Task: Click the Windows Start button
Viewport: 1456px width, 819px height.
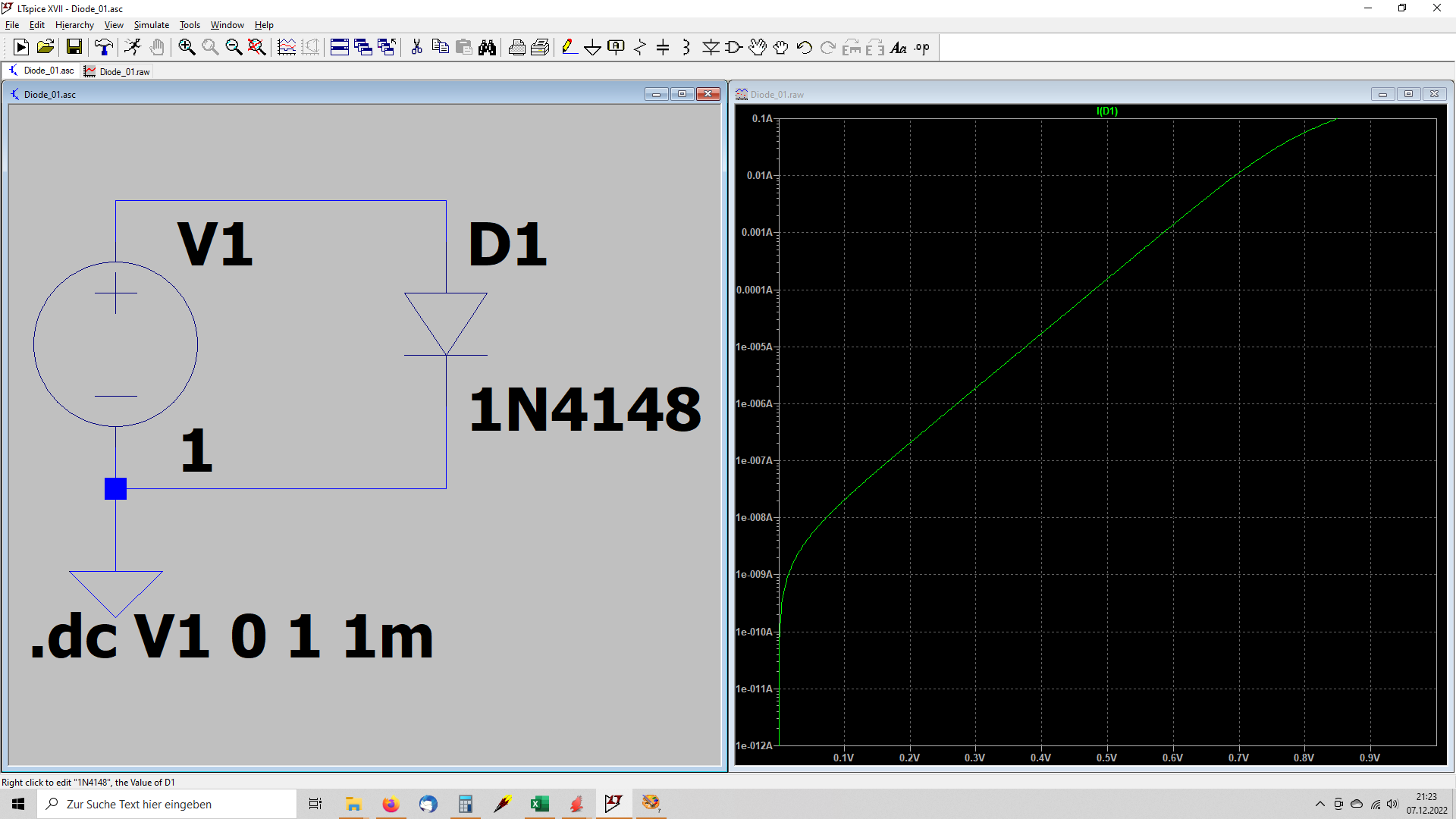Action: coord(18,804)
